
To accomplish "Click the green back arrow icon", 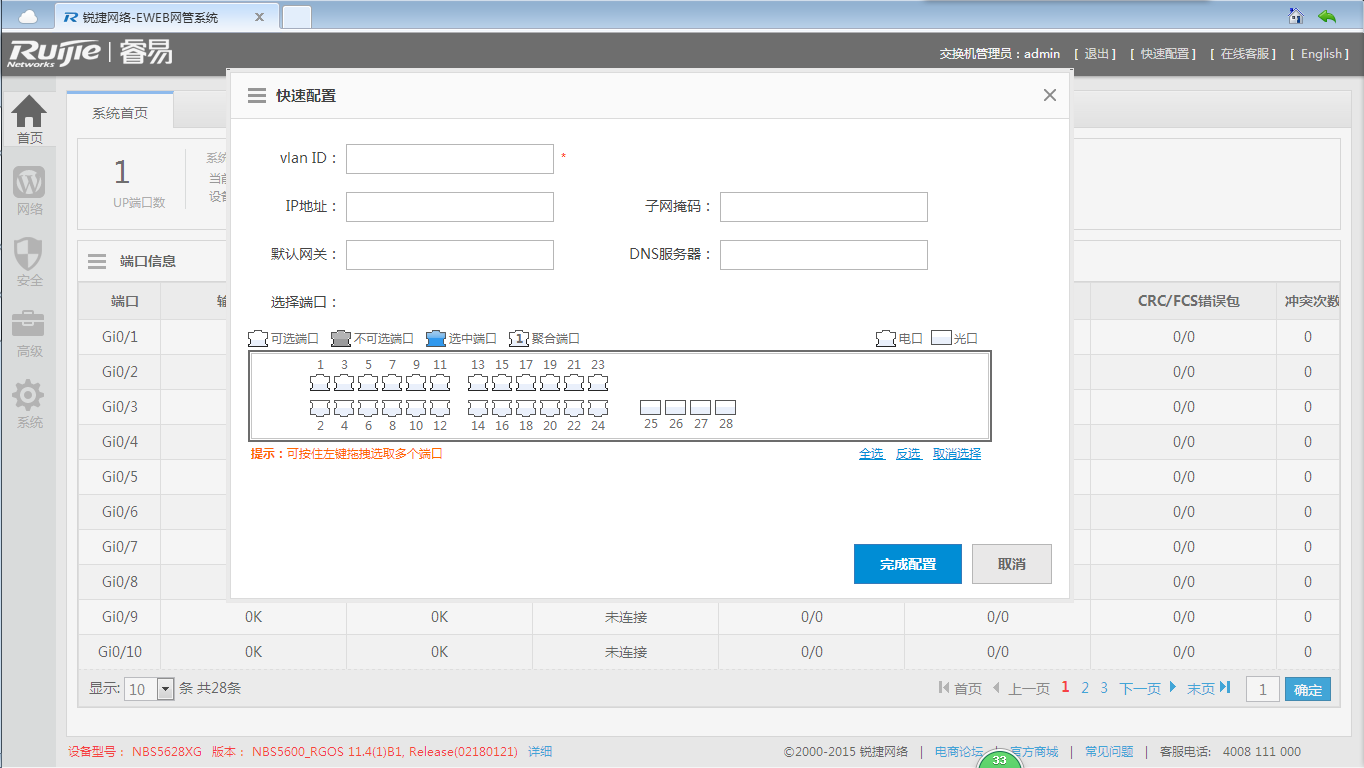I will (x=1327, y=16).
